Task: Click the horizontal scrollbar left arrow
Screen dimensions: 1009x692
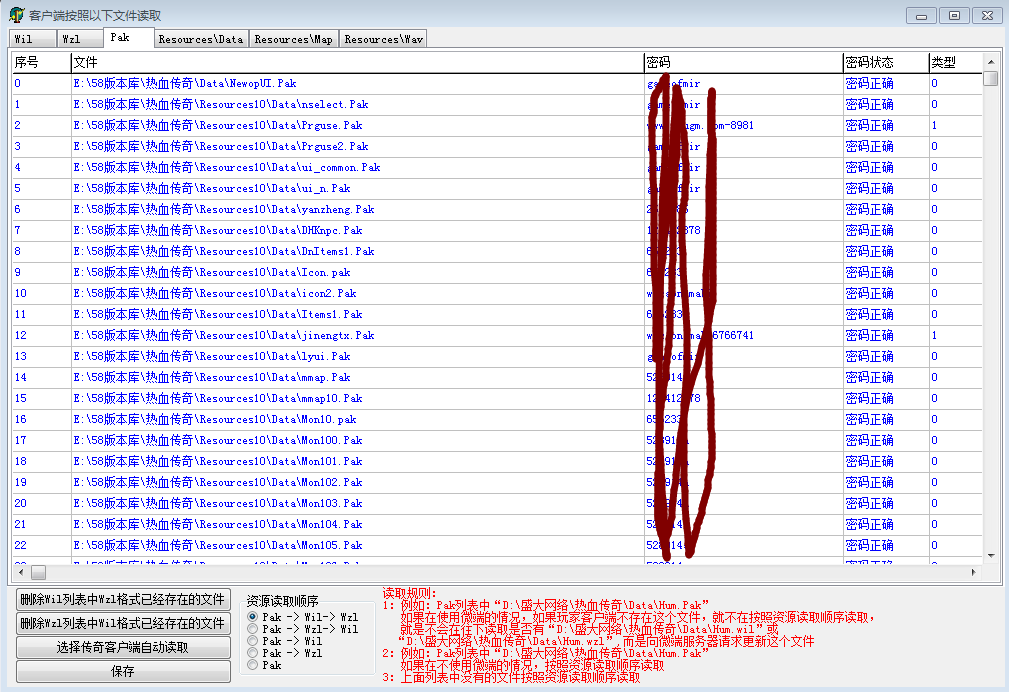Action: click(19, 573)
